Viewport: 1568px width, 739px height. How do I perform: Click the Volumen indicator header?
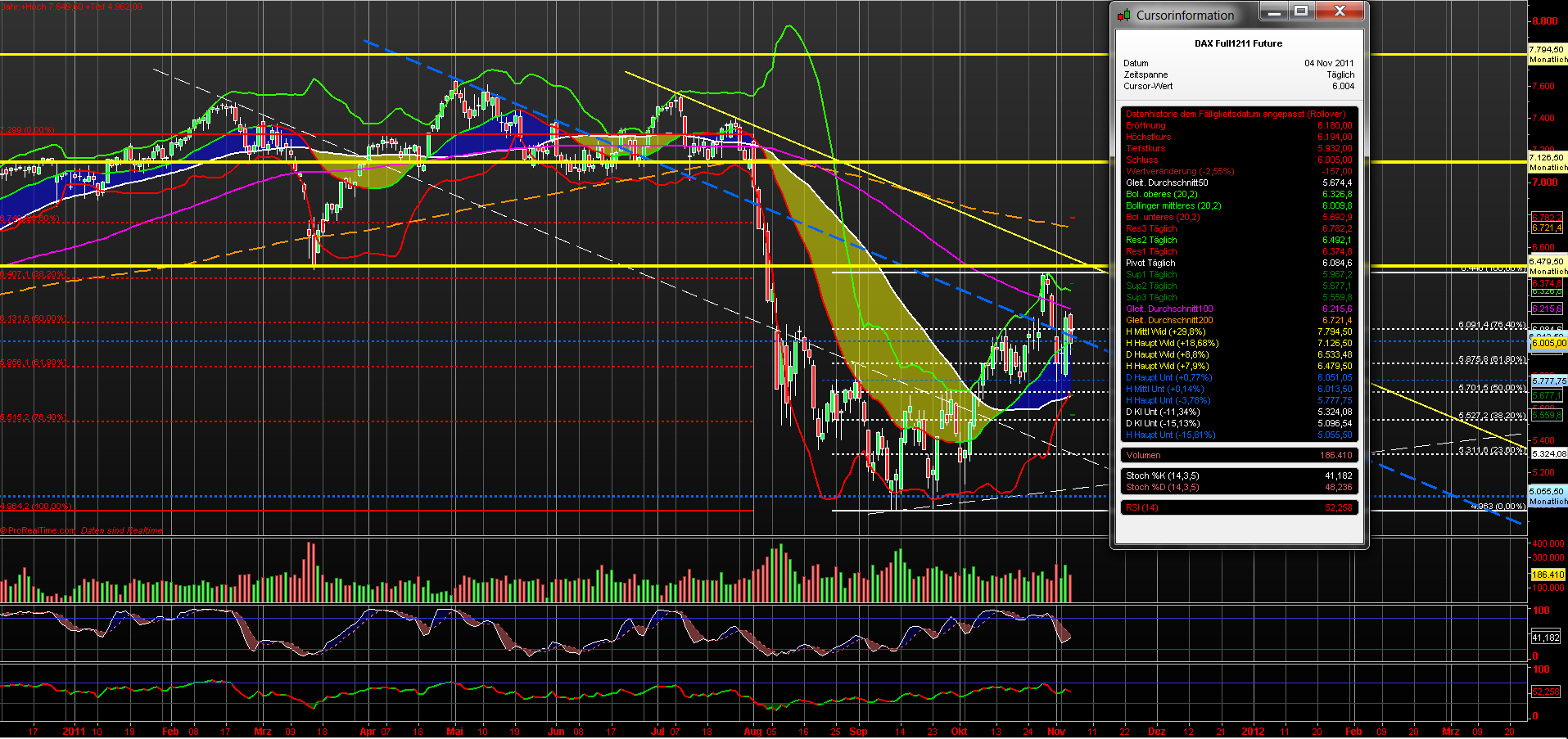coord(1143,454)
